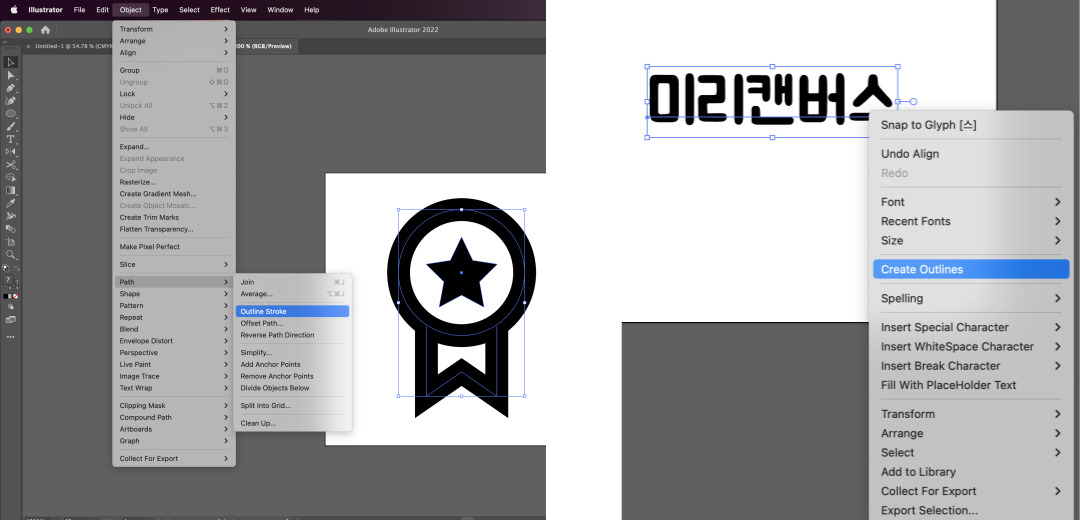1080x520 pixels.
Task: Click the Change Screen Mode icon
Action: coord(10,320)
